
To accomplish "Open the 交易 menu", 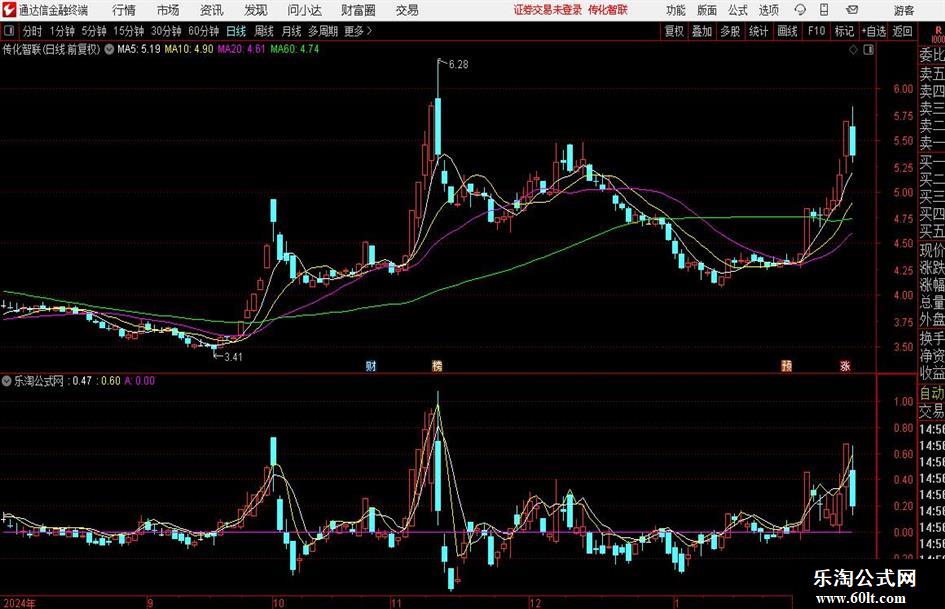I will tap(407, 10).
